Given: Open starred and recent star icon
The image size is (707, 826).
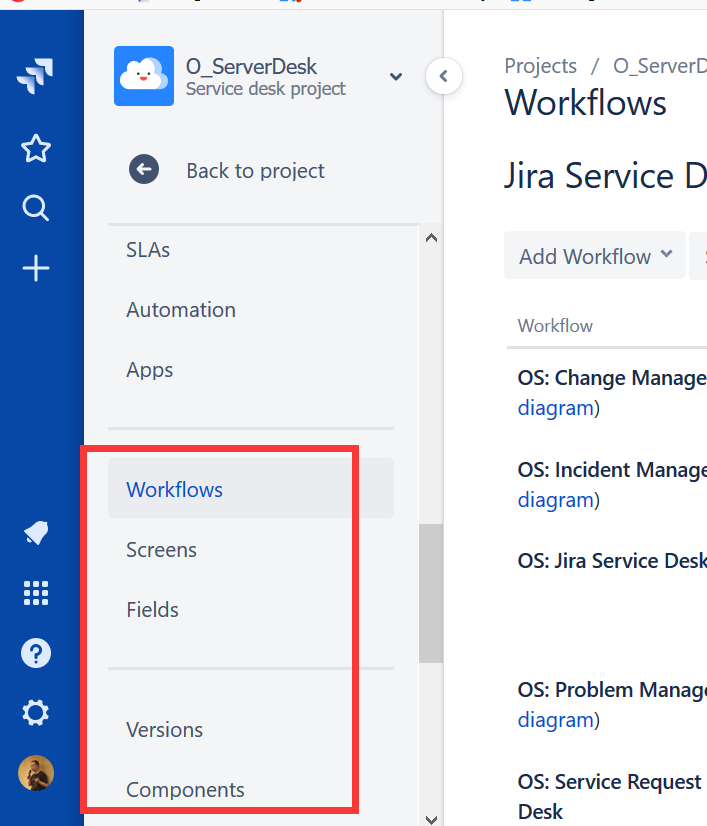Looking at the screenshot, I should click(x=36, y=148).
